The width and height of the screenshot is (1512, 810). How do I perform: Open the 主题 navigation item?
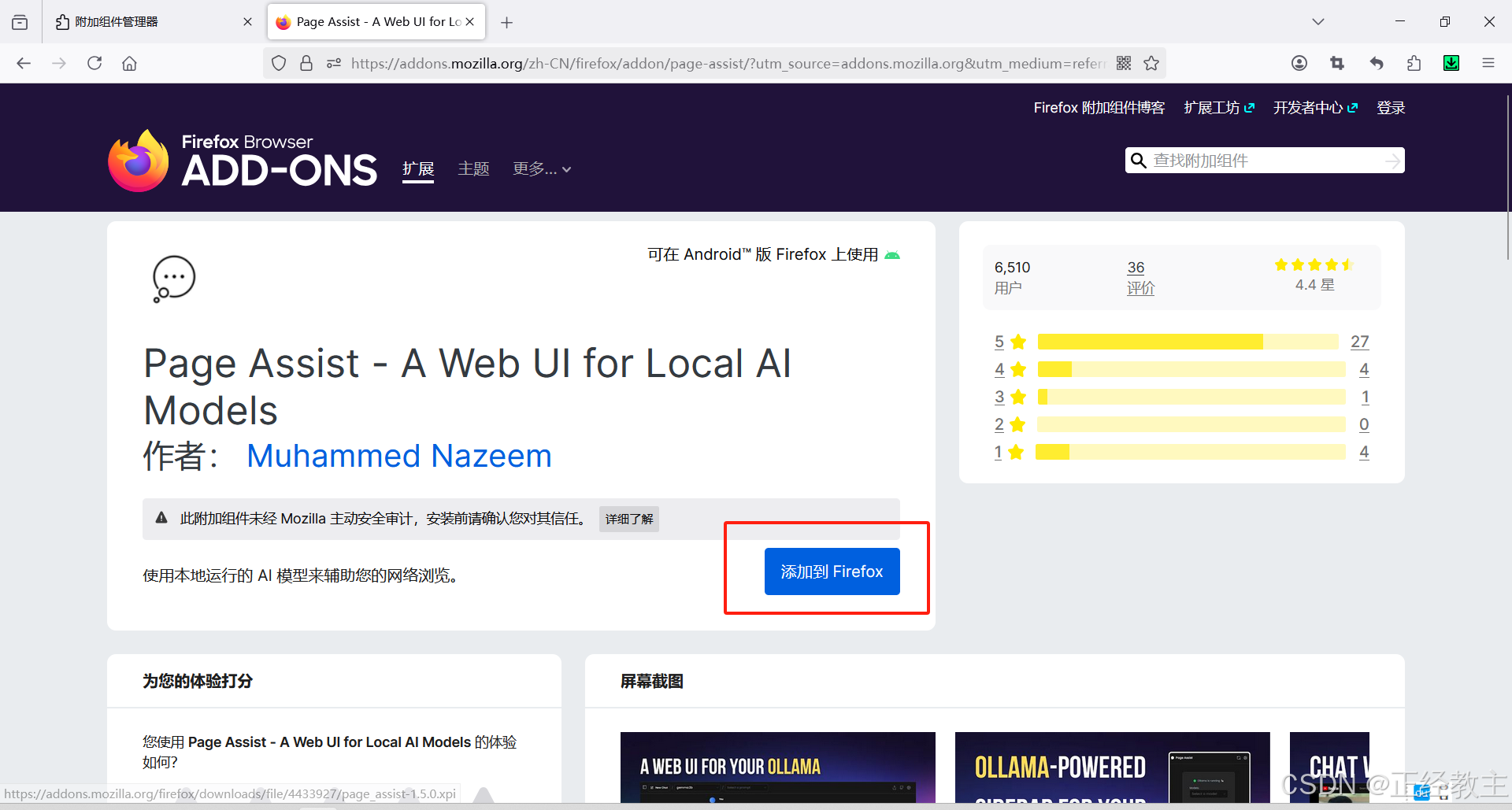[474, 169]
